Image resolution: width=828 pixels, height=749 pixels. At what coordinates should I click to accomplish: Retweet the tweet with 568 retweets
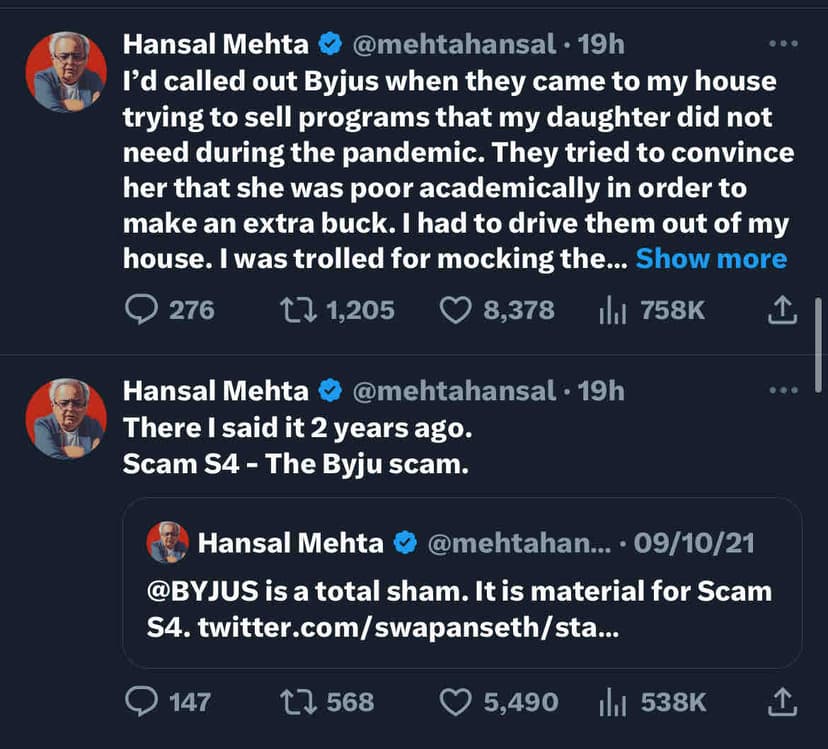click(x=296, y=701)
